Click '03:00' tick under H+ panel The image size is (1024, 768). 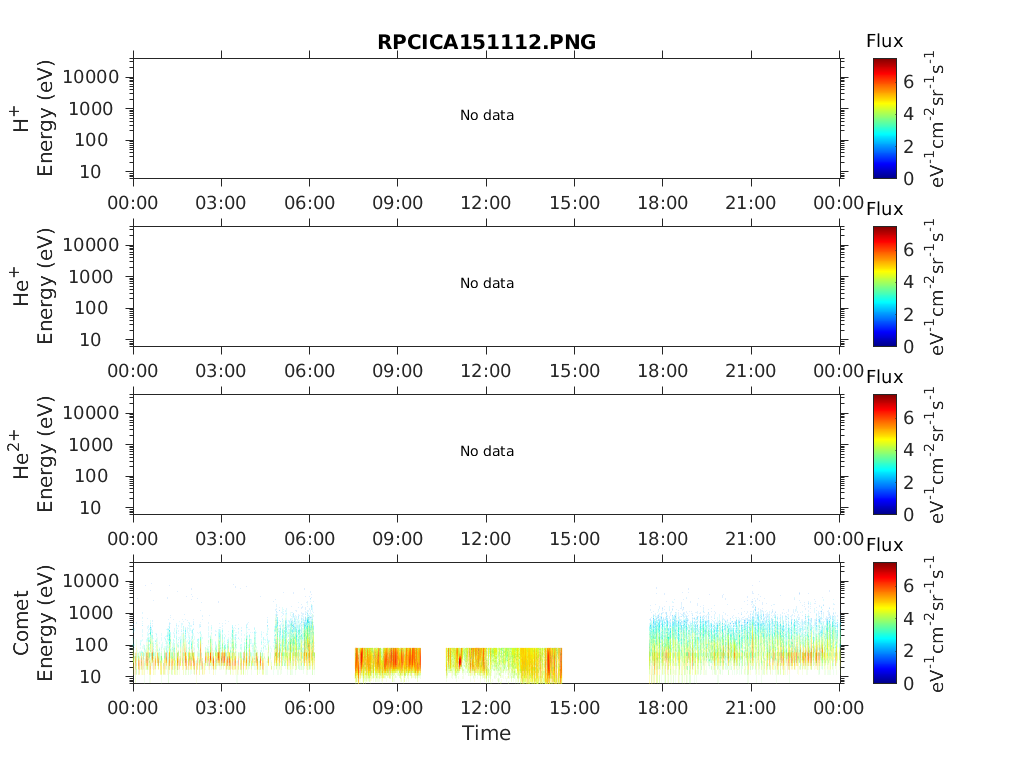pos(221,202)
